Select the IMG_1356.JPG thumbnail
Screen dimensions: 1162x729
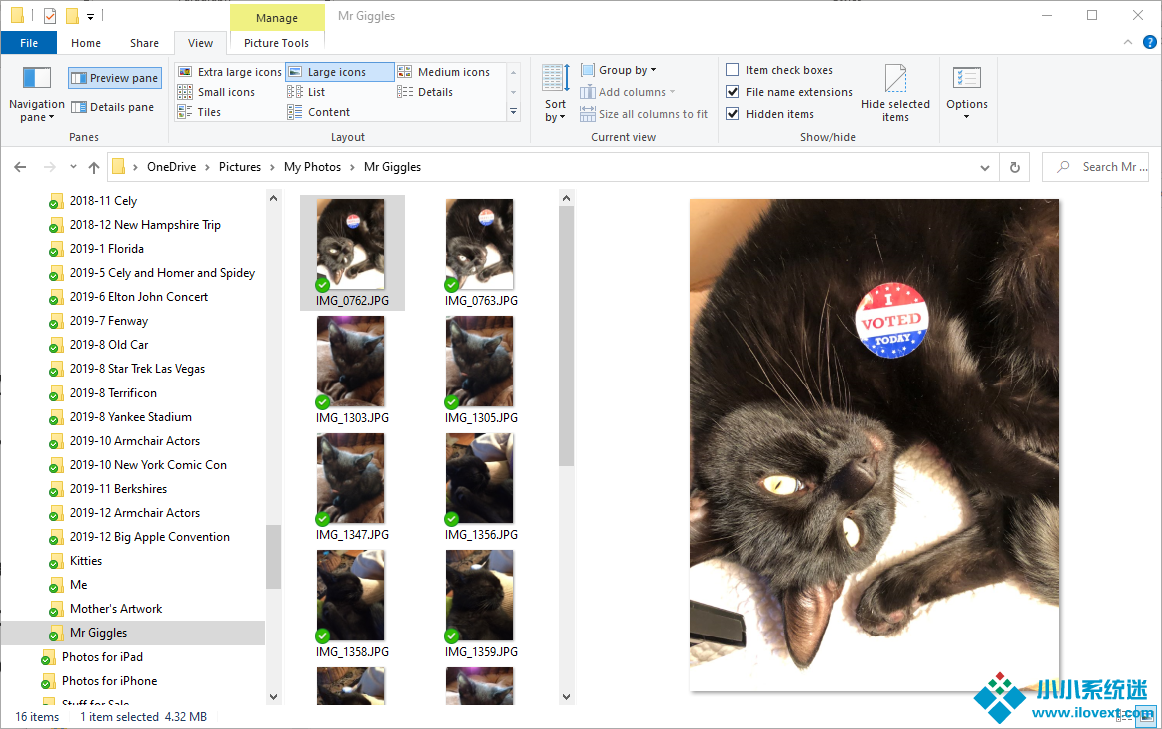[x=481, y=487]
